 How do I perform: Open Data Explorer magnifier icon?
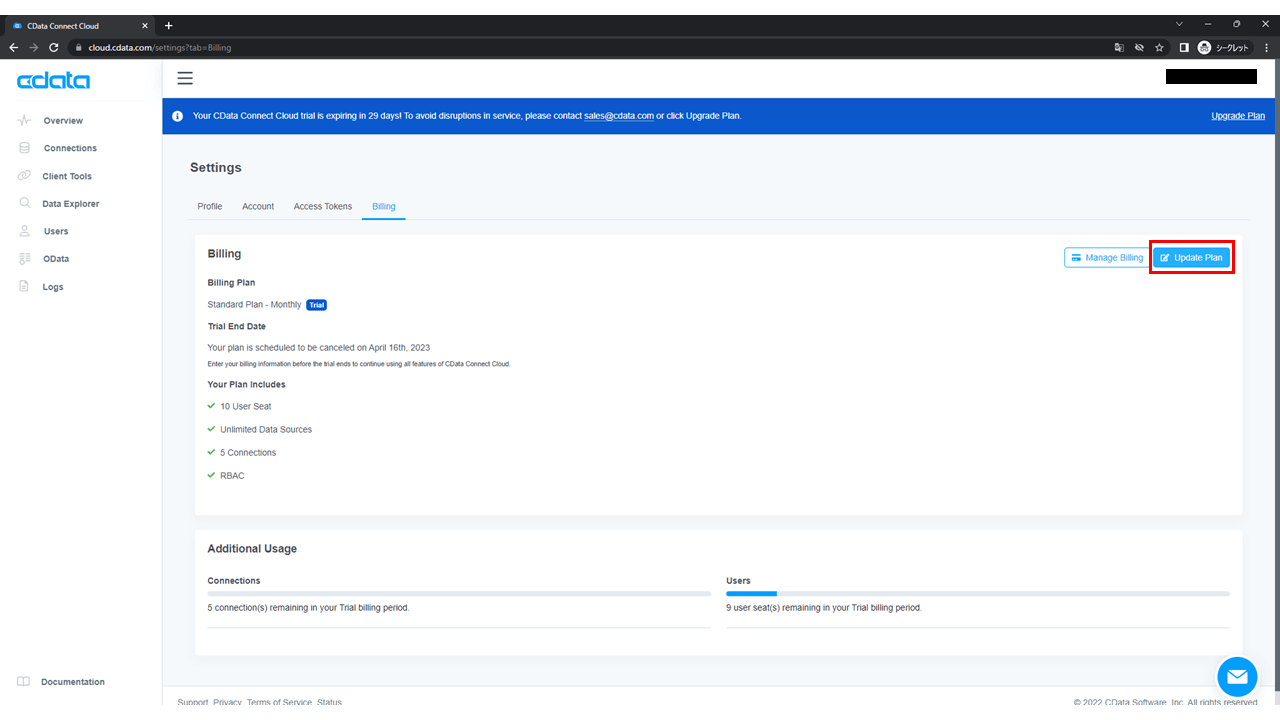pyautogui.click(x=25, y=203)
